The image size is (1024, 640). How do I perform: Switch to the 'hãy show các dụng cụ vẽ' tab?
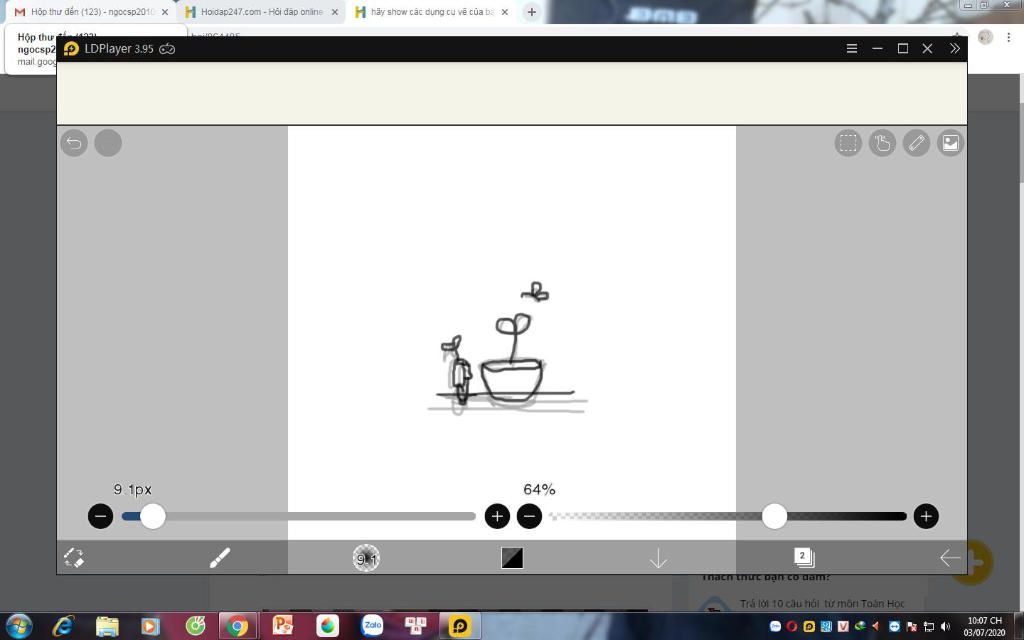click(431, 12)
